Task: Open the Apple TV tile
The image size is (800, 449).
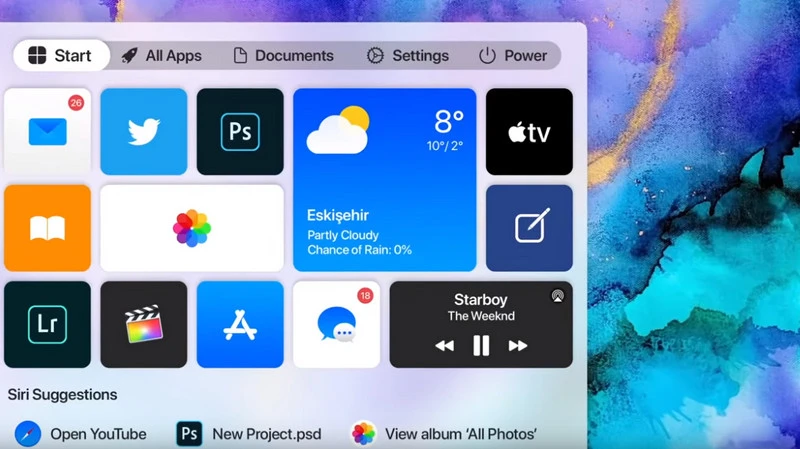Action: coord(529,132)
